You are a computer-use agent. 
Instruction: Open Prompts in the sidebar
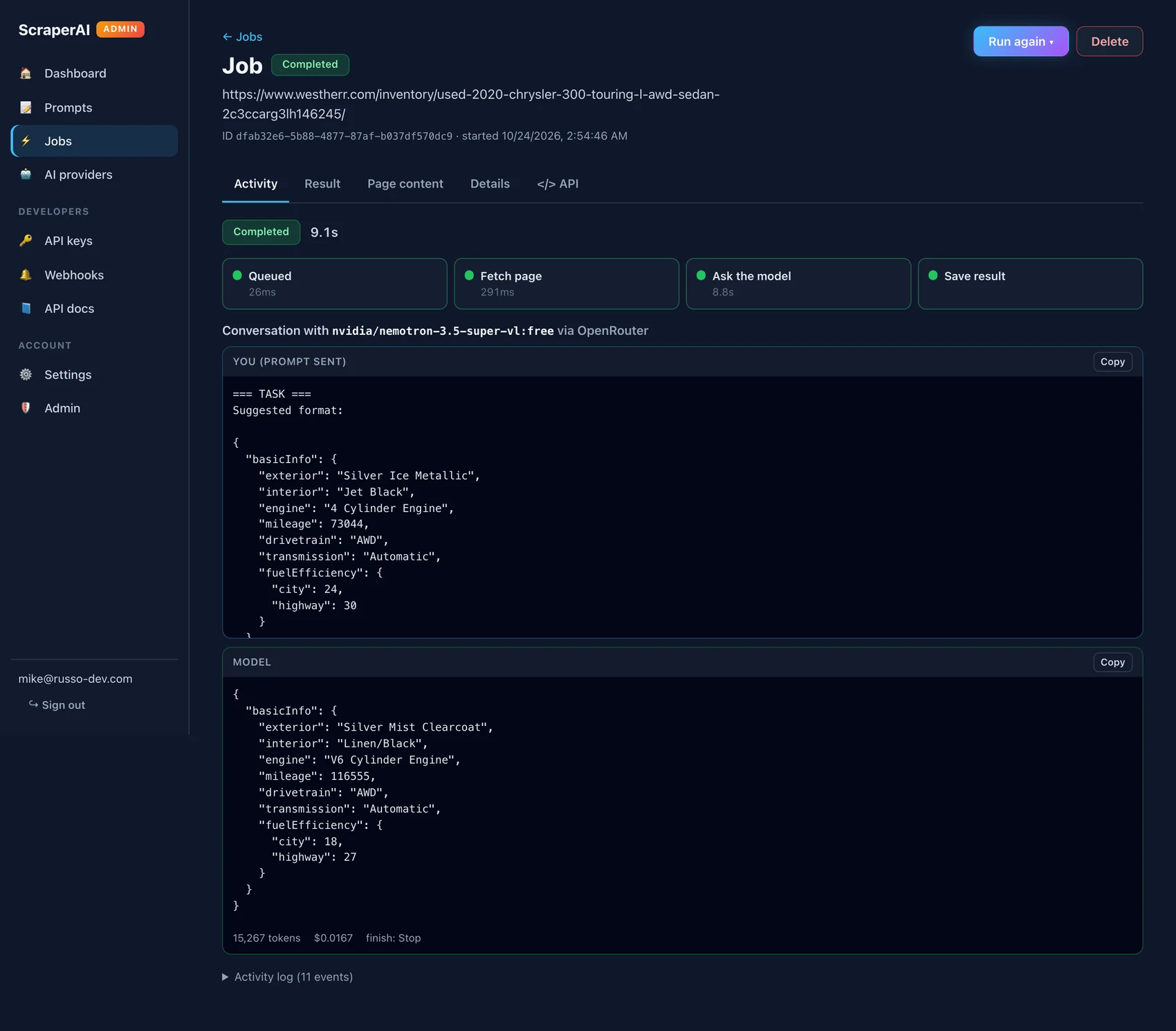[94, 107]
